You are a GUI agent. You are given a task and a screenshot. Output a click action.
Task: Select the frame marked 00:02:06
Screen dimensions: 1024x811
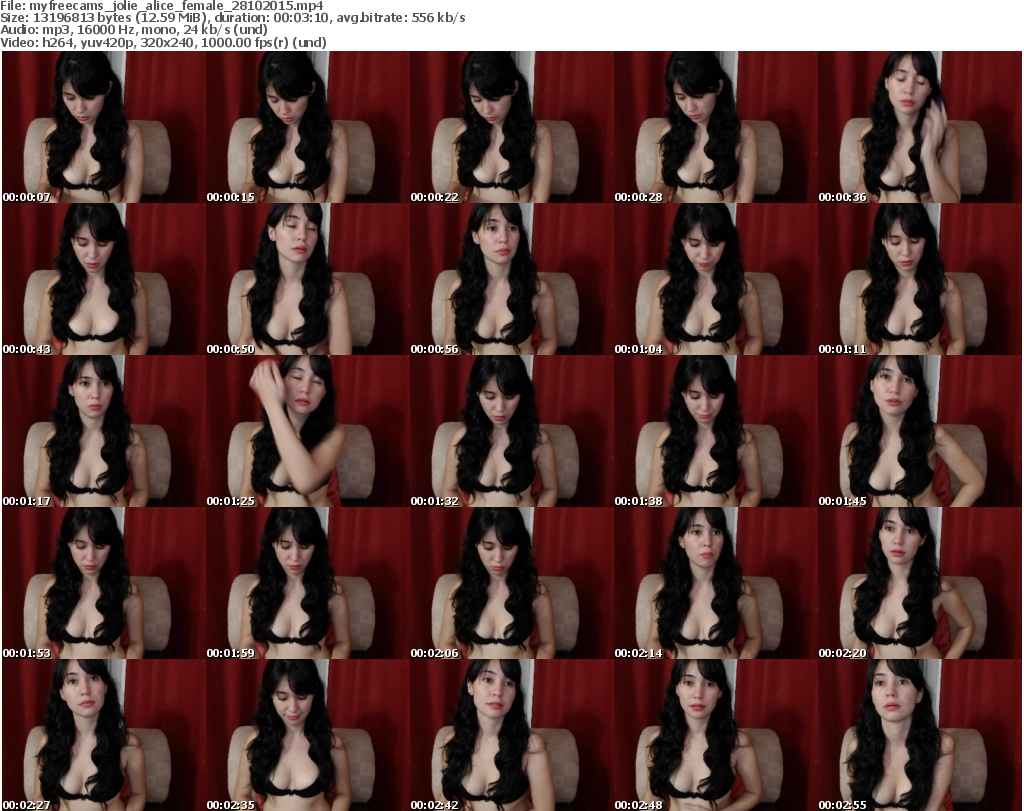(x=512, y=583)
